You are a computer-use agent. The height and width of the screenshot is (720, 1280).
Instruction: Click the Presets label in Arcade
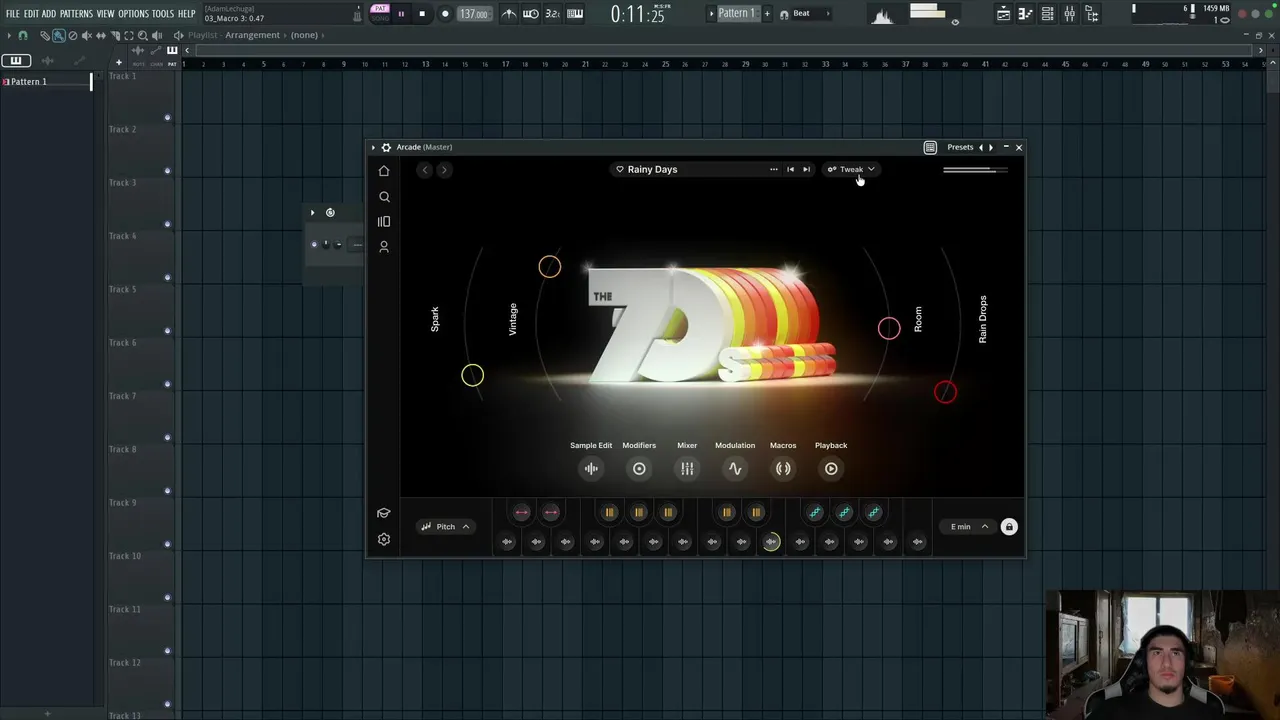(x=960, y=147)
